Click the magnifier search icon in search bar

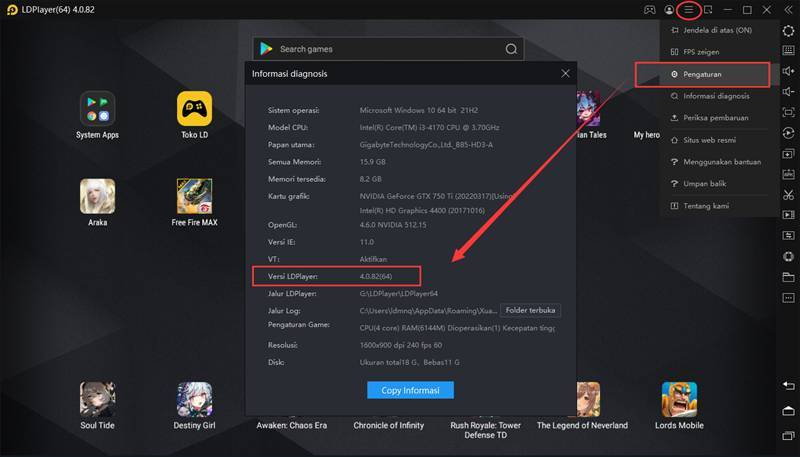[511, 49]
